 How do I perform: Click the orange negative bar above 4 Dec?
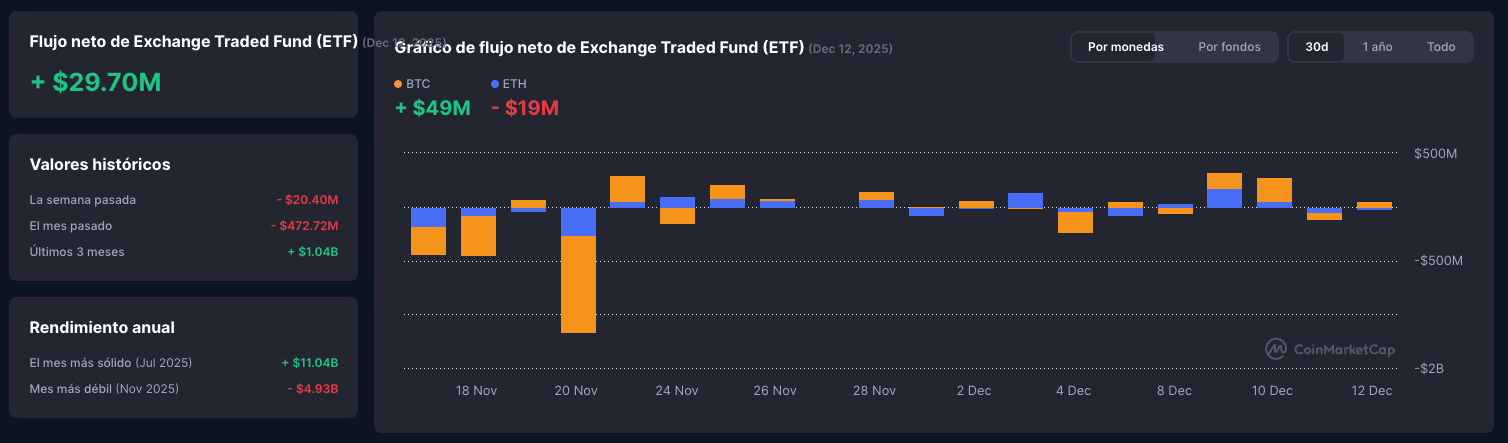point(1075,222)
